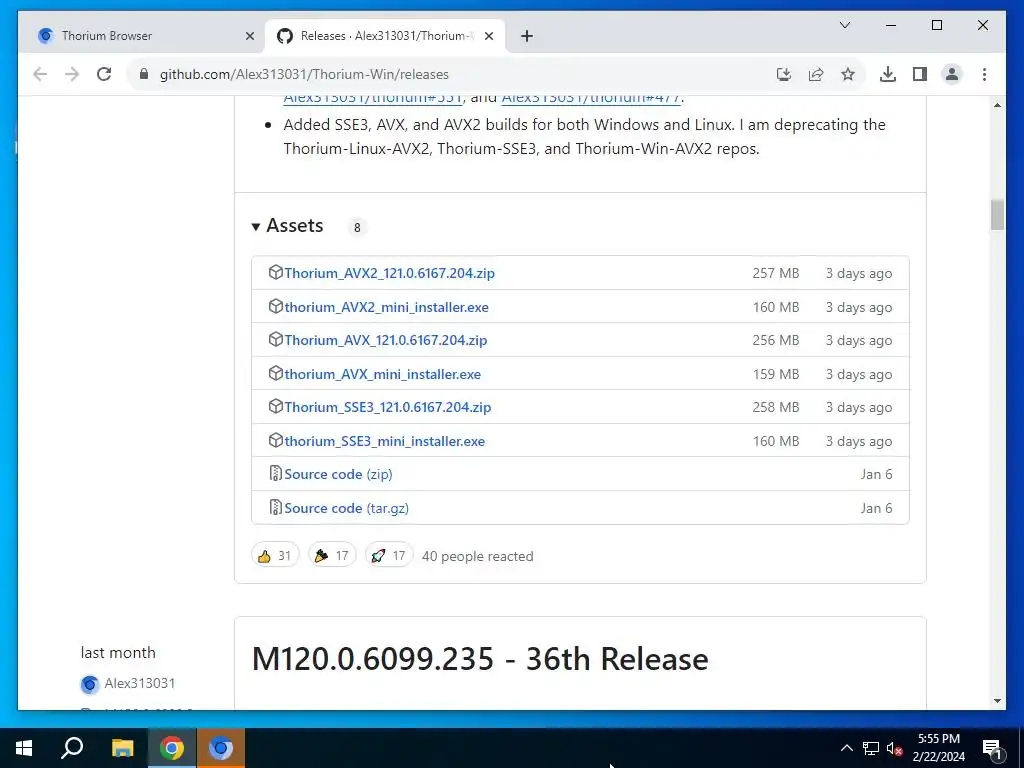
Task: Download Source code (zip)
Action: coord(338,474)
